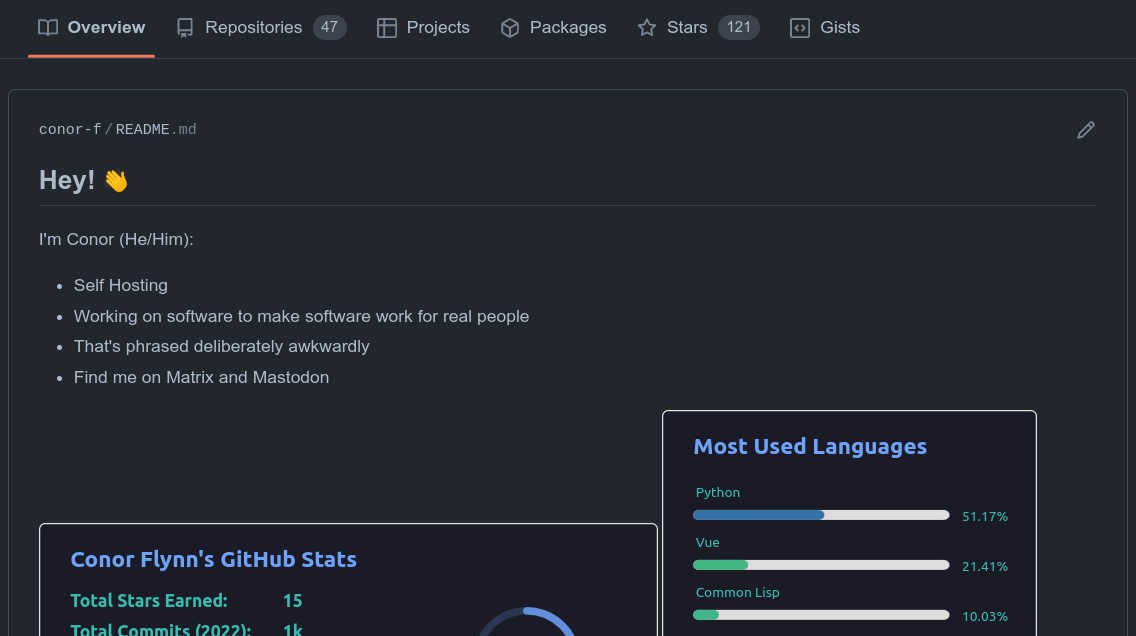Screen dimensions: 1136x636
Task: Click the waving hand emoji
Action: coord(116,180)
